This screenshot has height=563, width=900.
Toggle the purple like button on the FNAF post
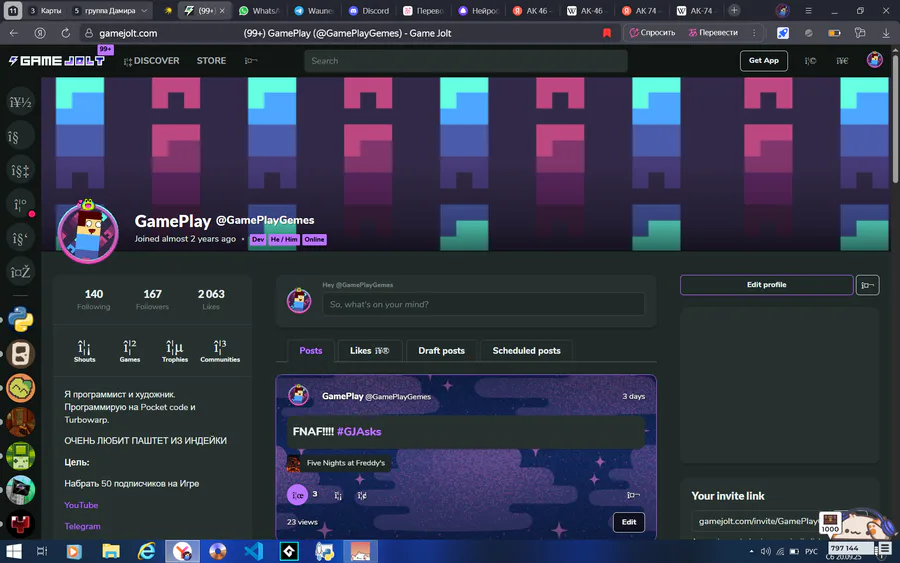pyautogui.click(x=297, y=495)
